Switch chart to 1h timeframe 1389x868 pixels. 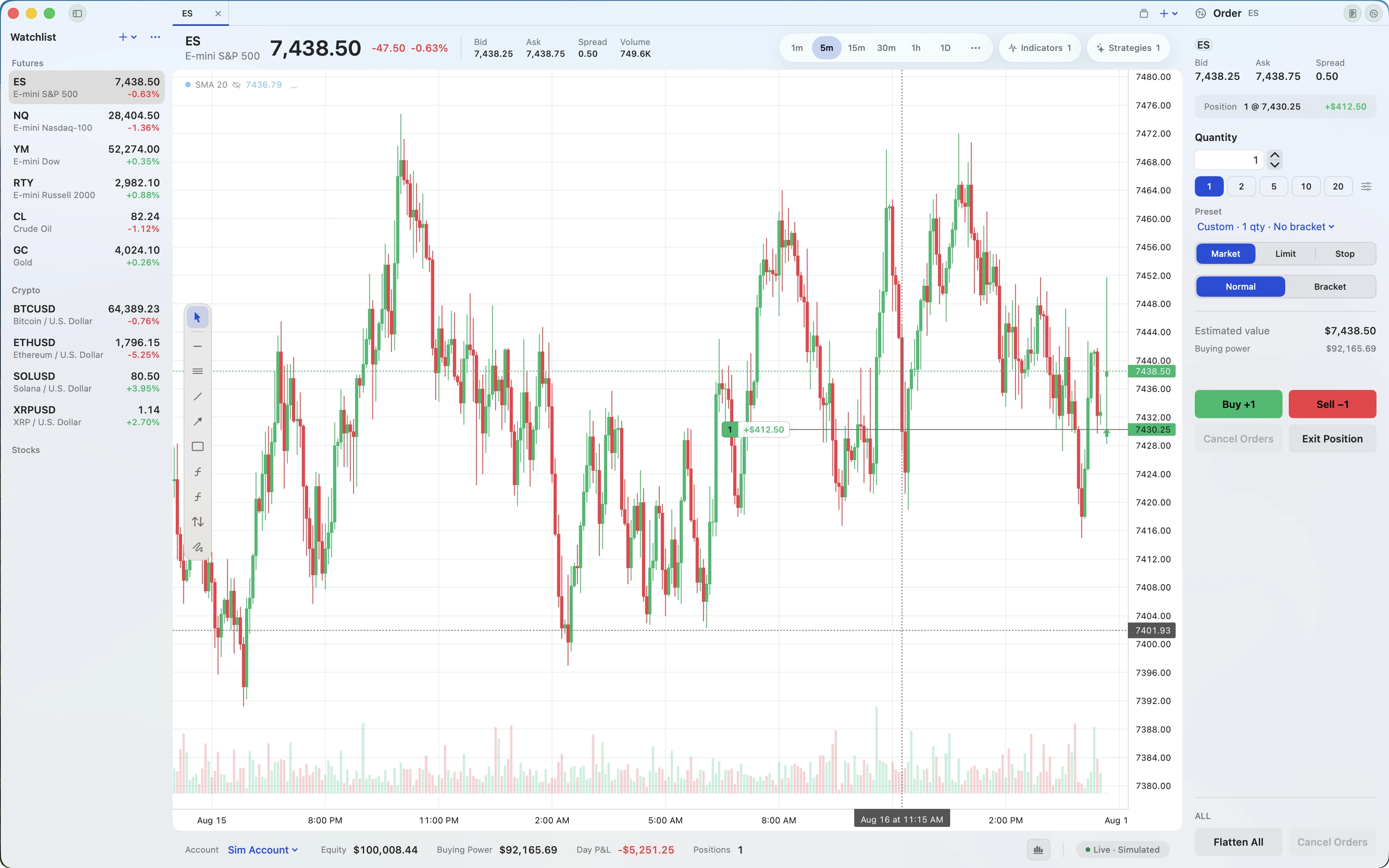point(915,48)
